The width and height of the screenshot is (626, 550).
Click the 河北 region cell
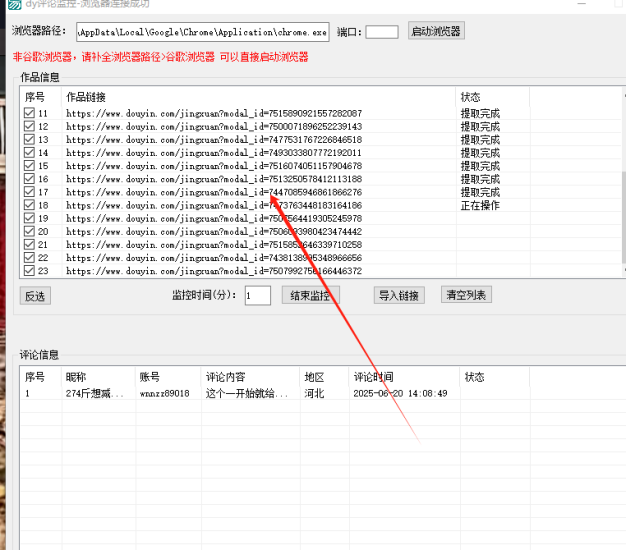click(x=314, y=394)
